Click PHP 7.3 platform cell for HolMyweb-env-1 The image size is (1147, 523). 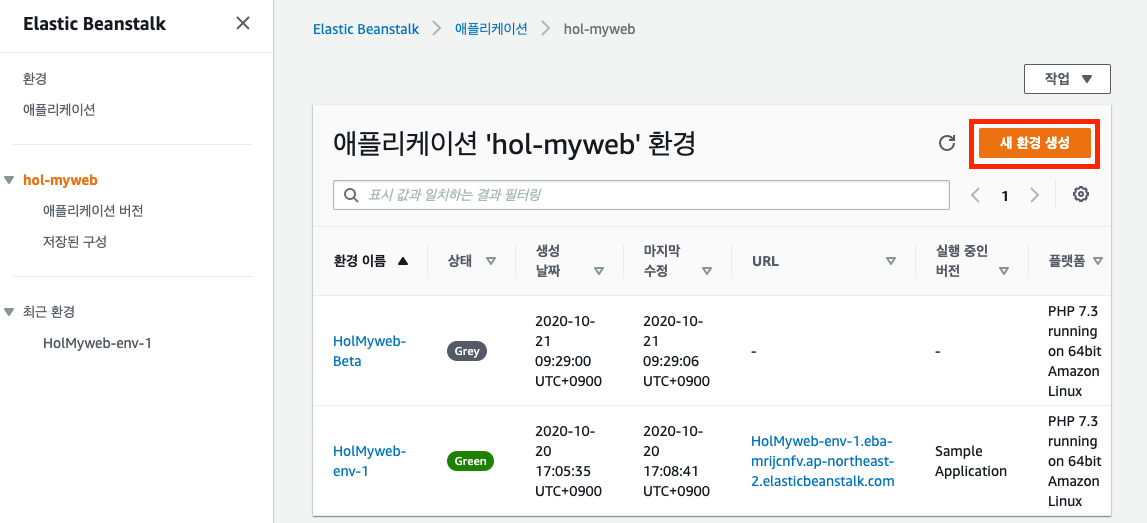(x=1075, y=461)
